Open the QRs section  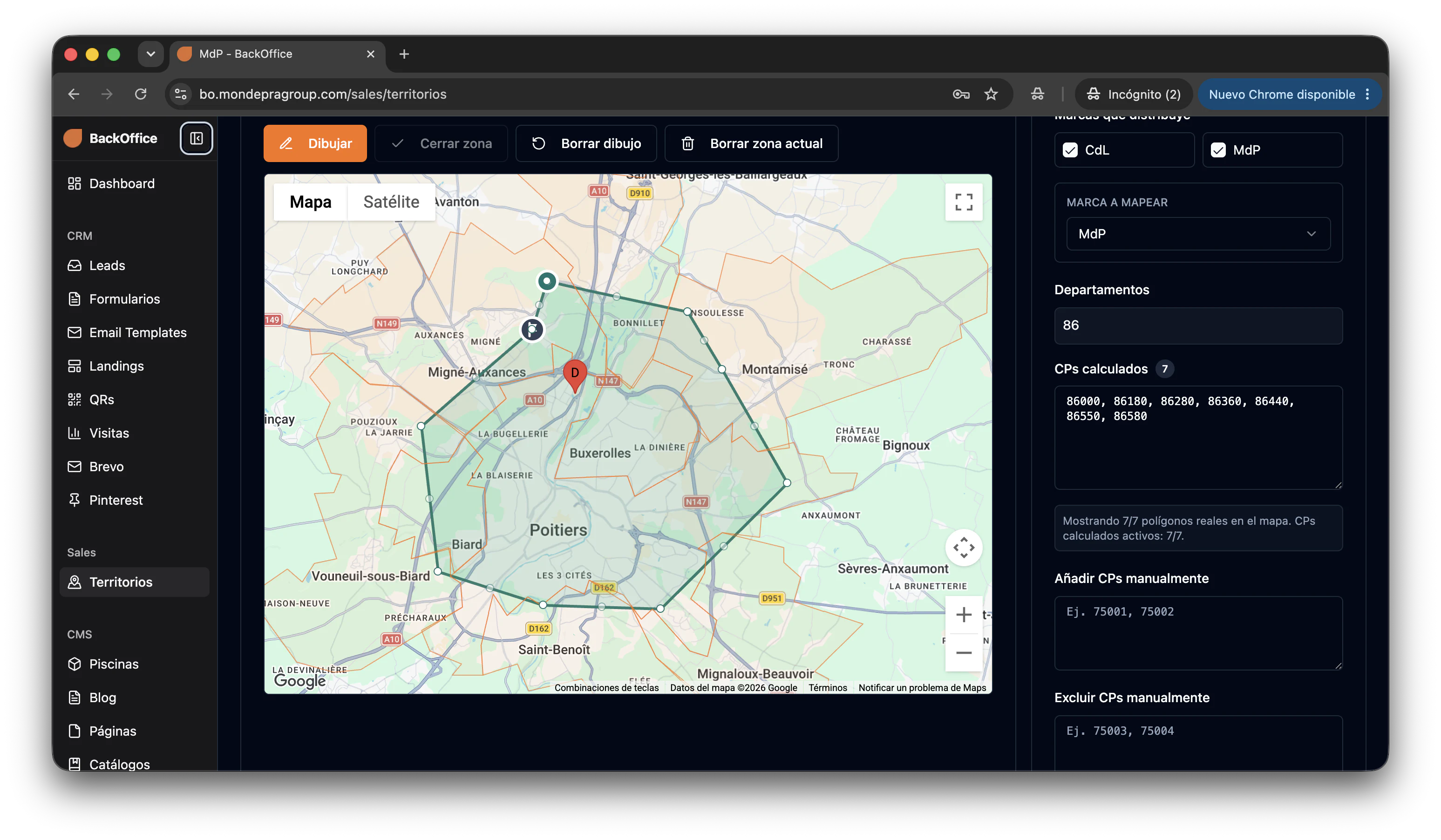coord(135,400)
